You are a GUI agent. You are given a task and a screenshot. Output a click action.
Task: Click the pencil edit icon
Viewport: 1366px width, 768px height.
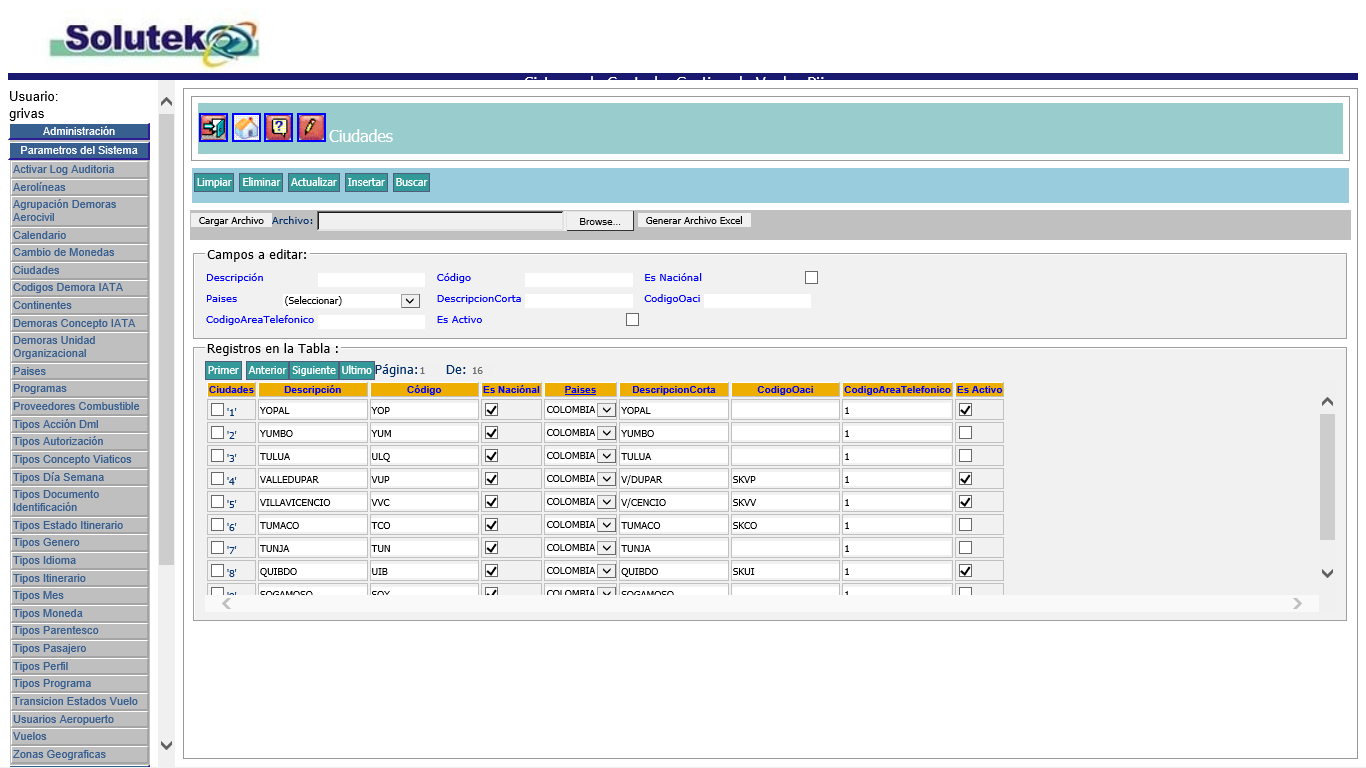pyautogui.click(x=311, y=128)
